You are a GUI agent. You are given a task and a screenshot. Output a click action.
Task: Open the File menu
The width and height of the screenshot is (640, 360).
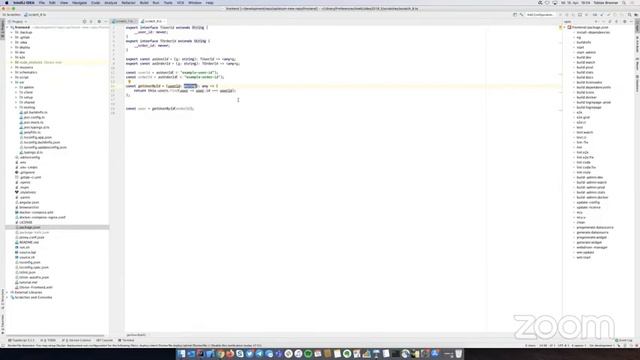click(42, 2)
